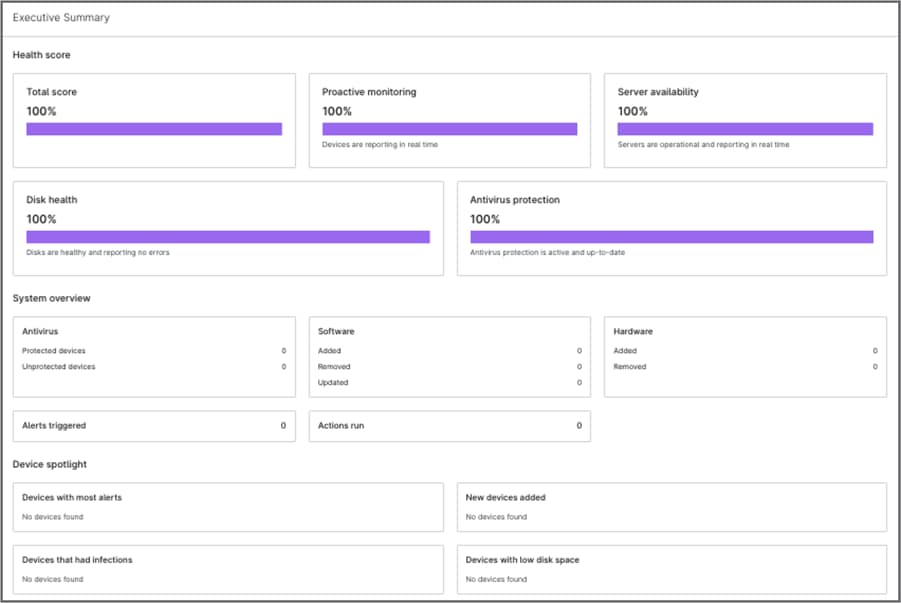Click the Unprotected devices count value

point(284,367)
